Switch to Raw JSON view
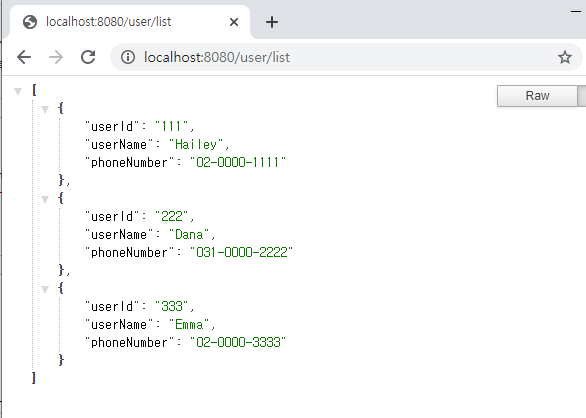The height and width of the screenshot is (418, 586). click(537, 96)
